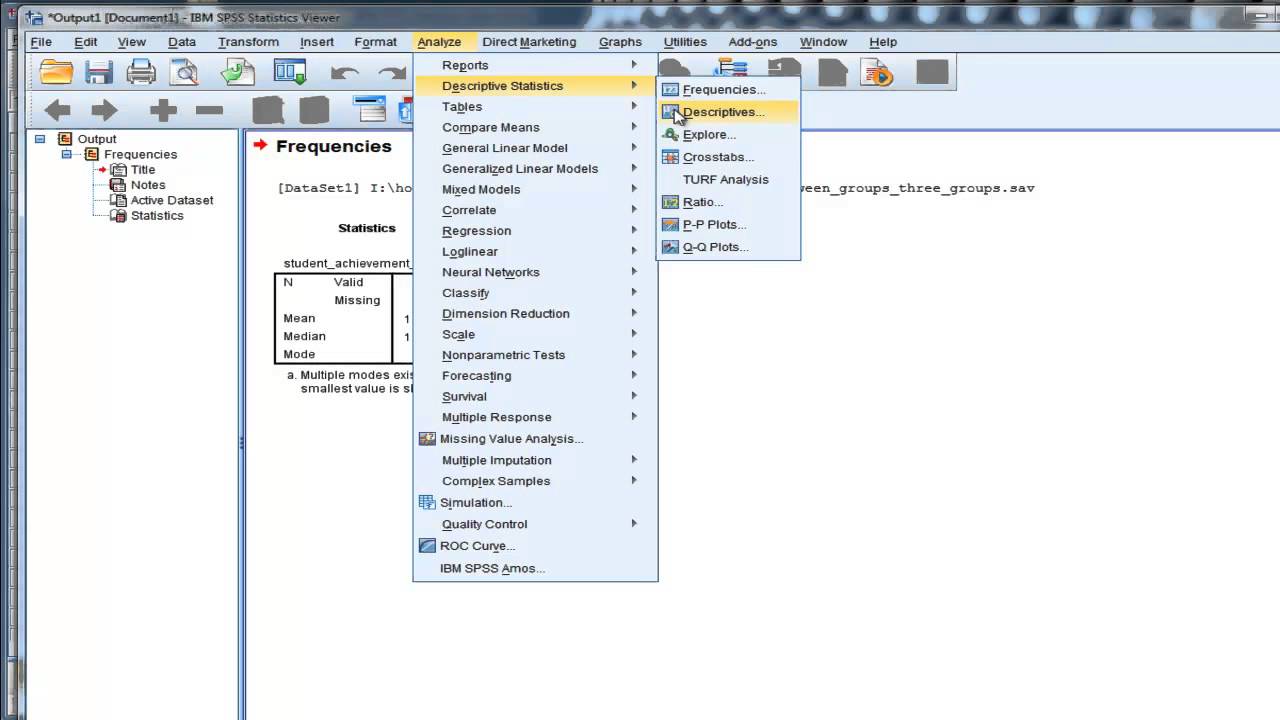Expand the Regression submenu arrow
The height and width of the screenshot is (720, 1280).
click(634, 230)
